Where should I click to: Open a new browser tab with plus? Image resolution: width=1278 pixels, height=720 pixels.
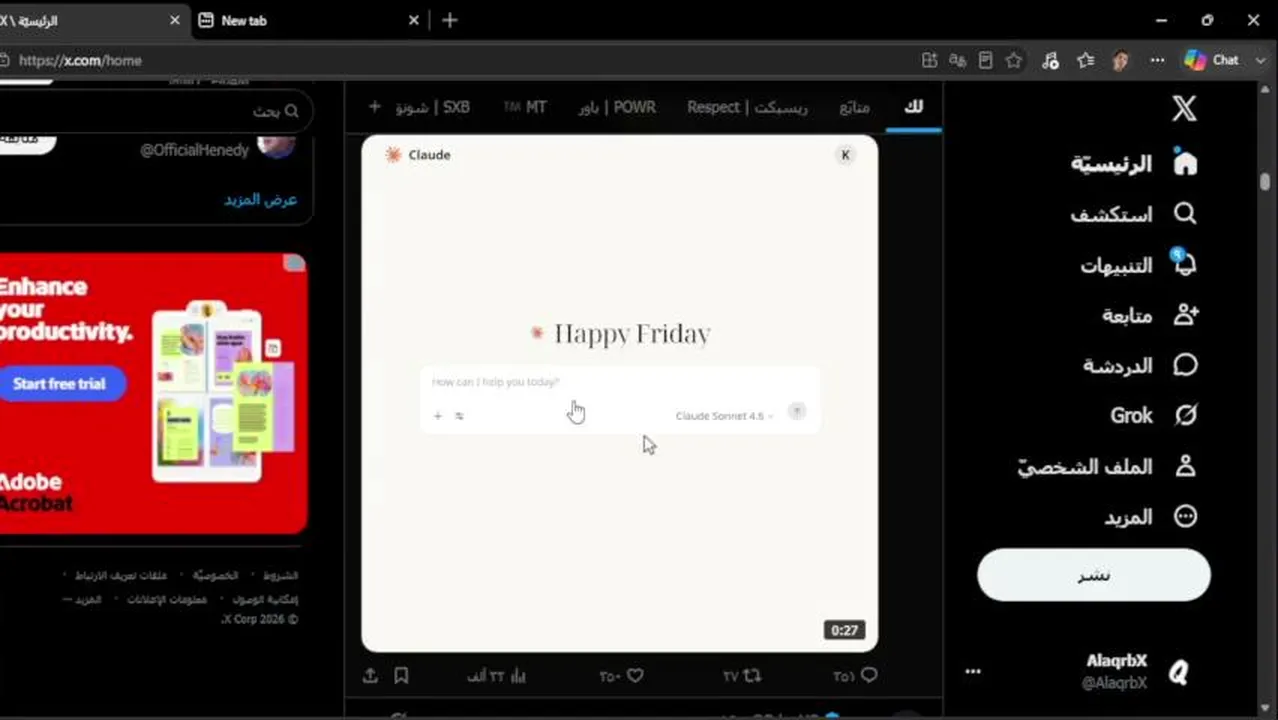pyautogui.click(x=450, y=20)
